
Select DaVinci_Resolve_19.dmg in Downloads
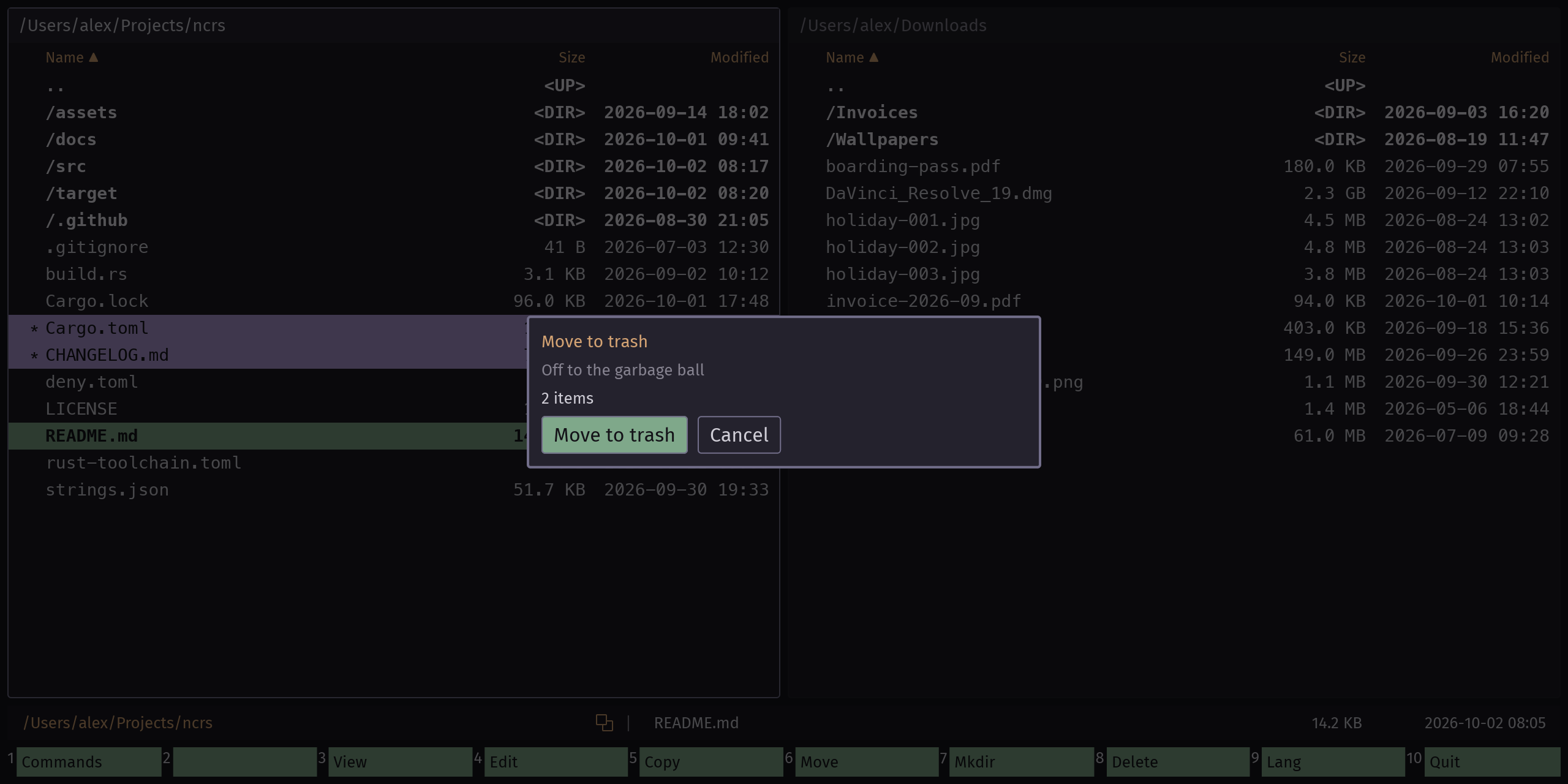pyautogui.click(x=1174, y=194)
